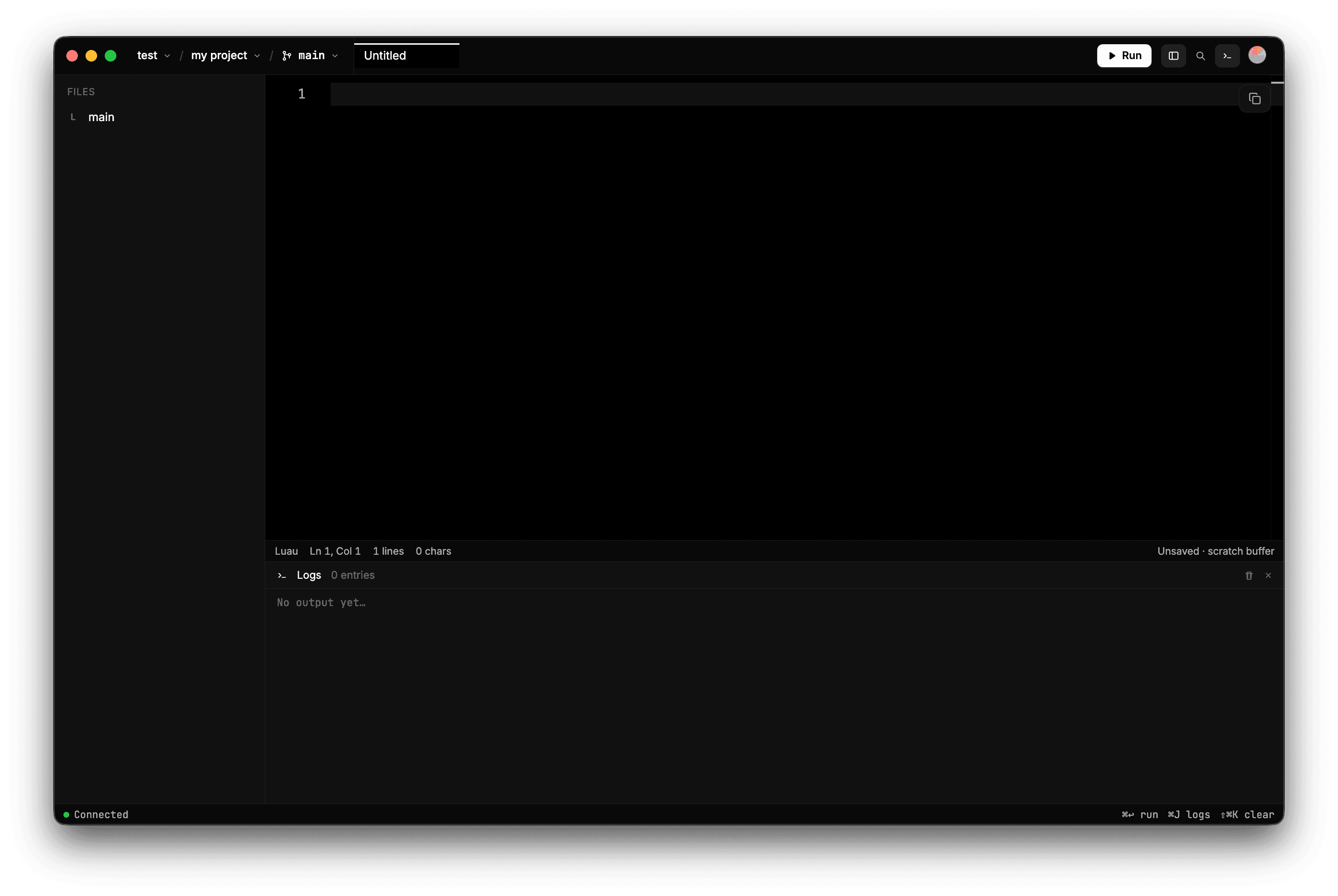Click the file type icon beside main

(x=73, y=117)
